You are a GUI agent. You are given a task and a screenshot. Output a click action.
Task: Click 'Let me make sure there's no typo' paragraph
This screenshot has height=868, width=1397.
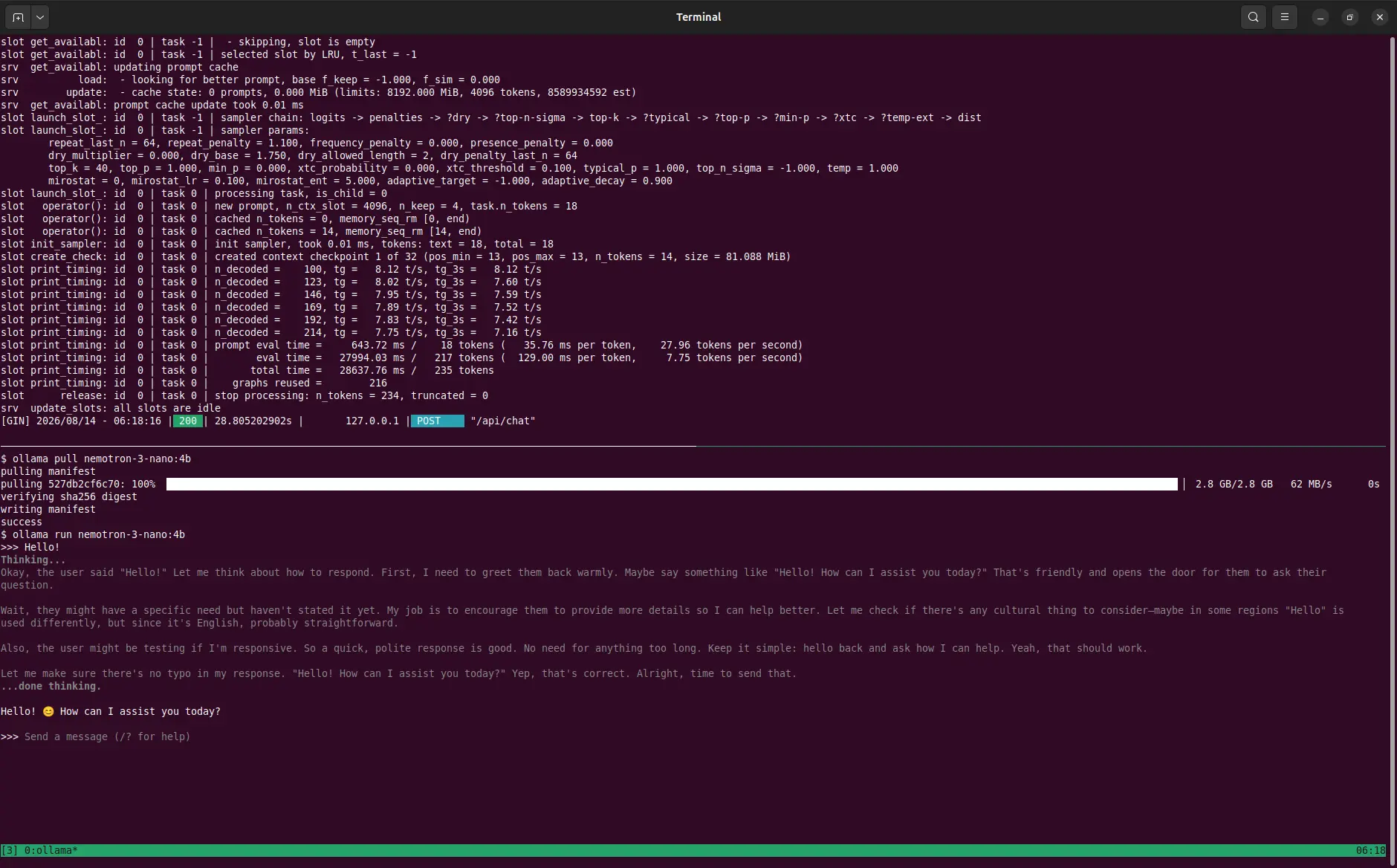pos(399,673)
